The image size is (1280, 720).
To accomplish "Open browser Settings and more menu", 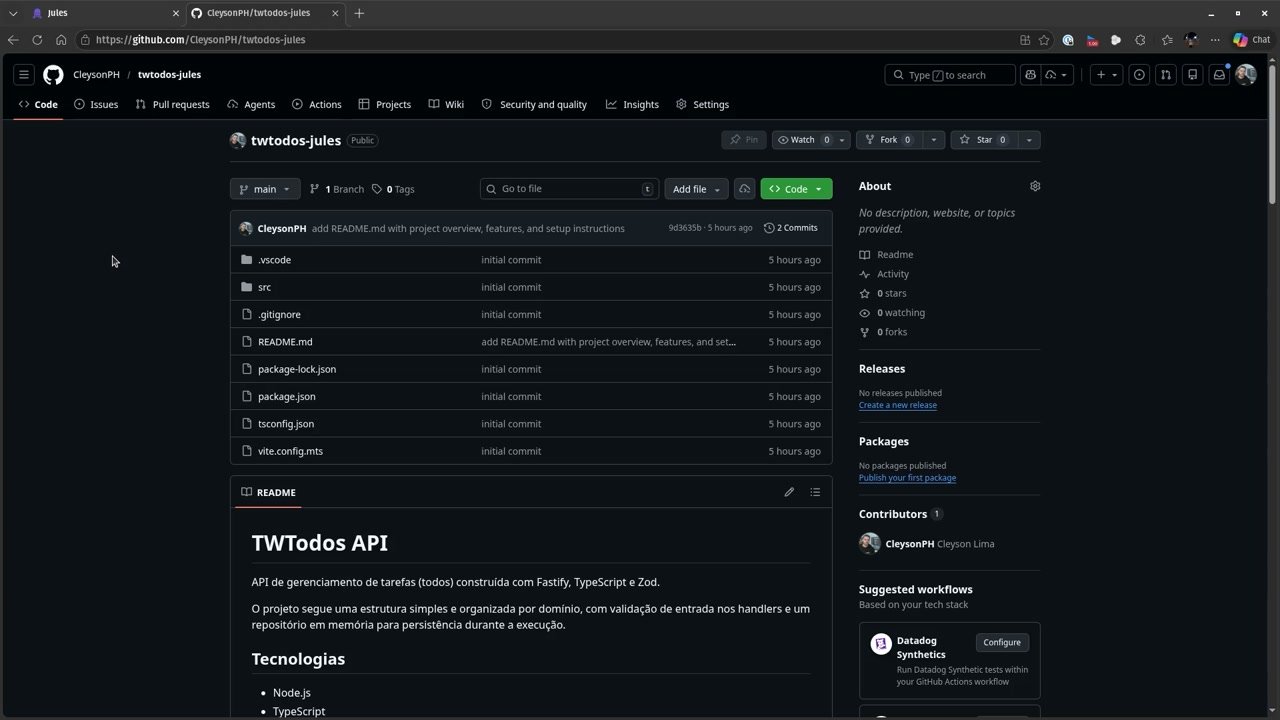I will pos(1215,40).
